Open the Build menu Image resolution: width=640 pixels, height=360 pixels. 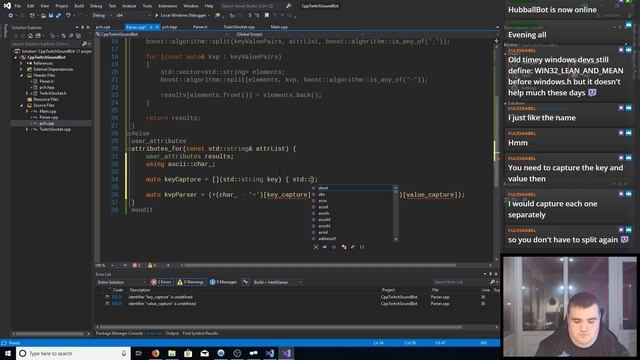click(79, 6)
